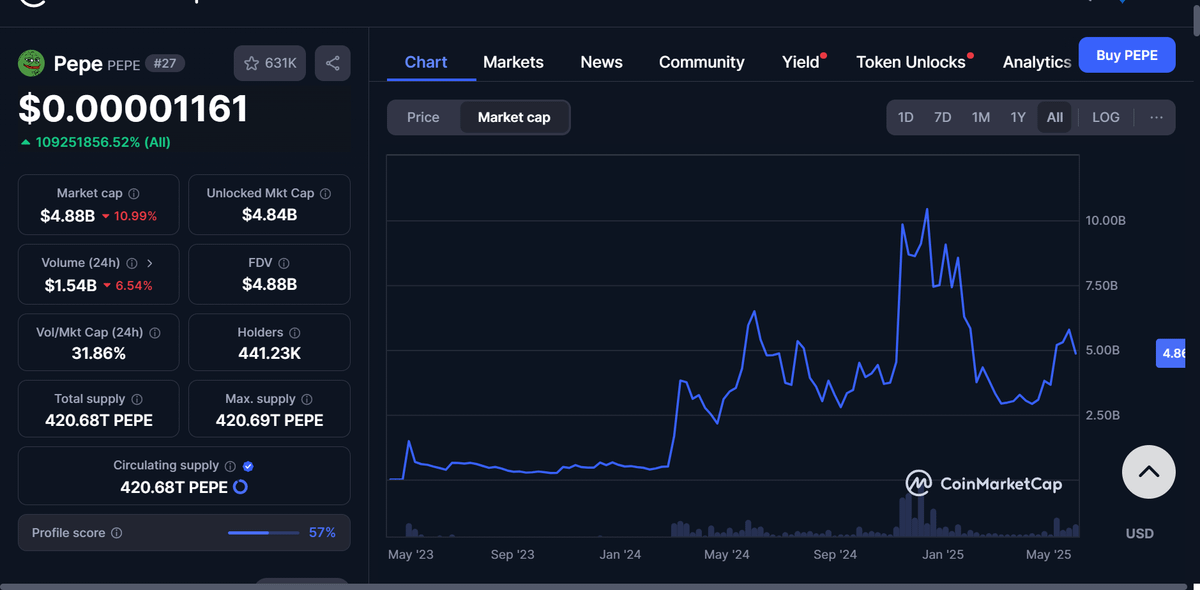The height and width of the screenshot is (590, 1200).
Task: Click the USD currency label
Action: (x=1140, y=533)
